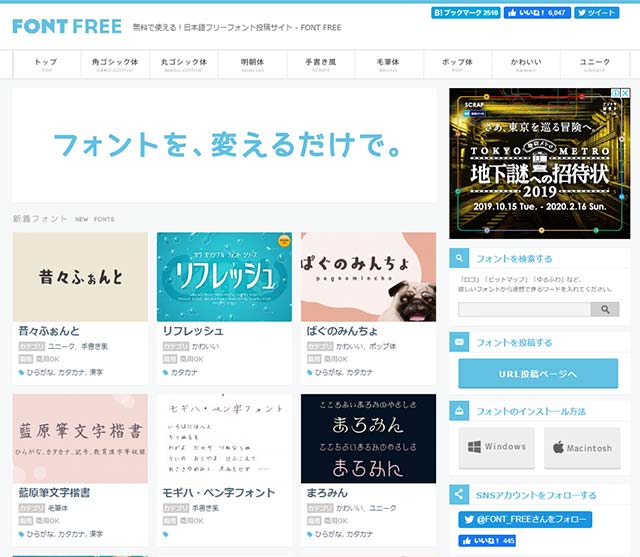
Task: Click the sidebar Facebook like button showing 445
Action: (x=487, y=541)
